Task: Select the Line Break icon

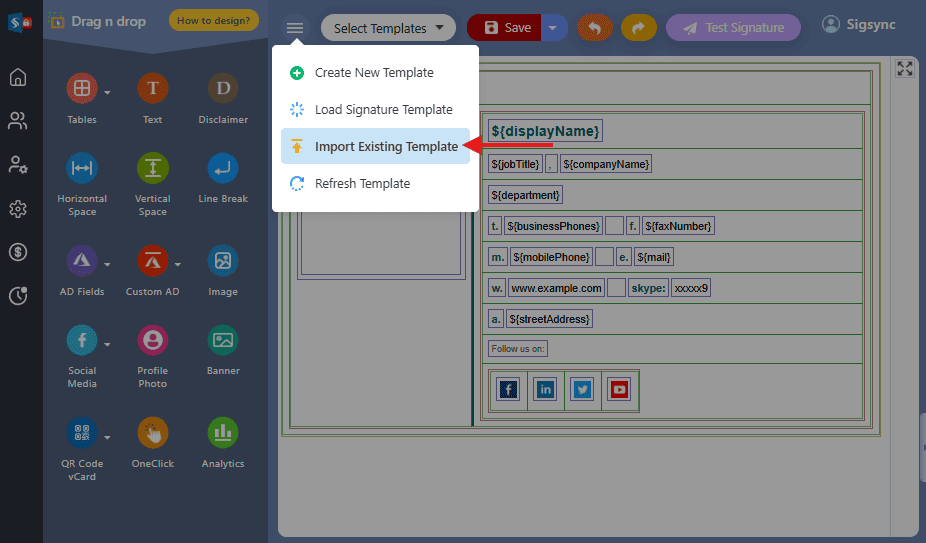Action: tap(223, 168)
